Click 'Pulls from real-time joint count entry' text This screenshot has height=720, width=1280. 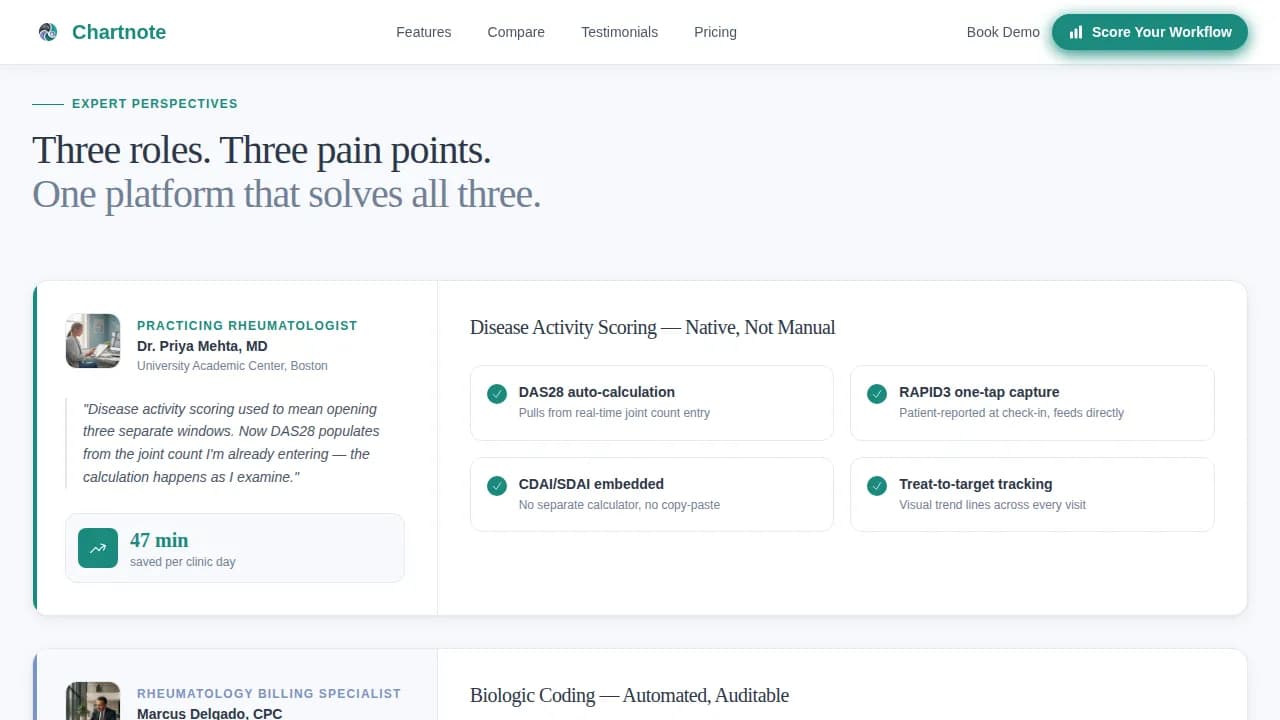(x=614, y=413)
